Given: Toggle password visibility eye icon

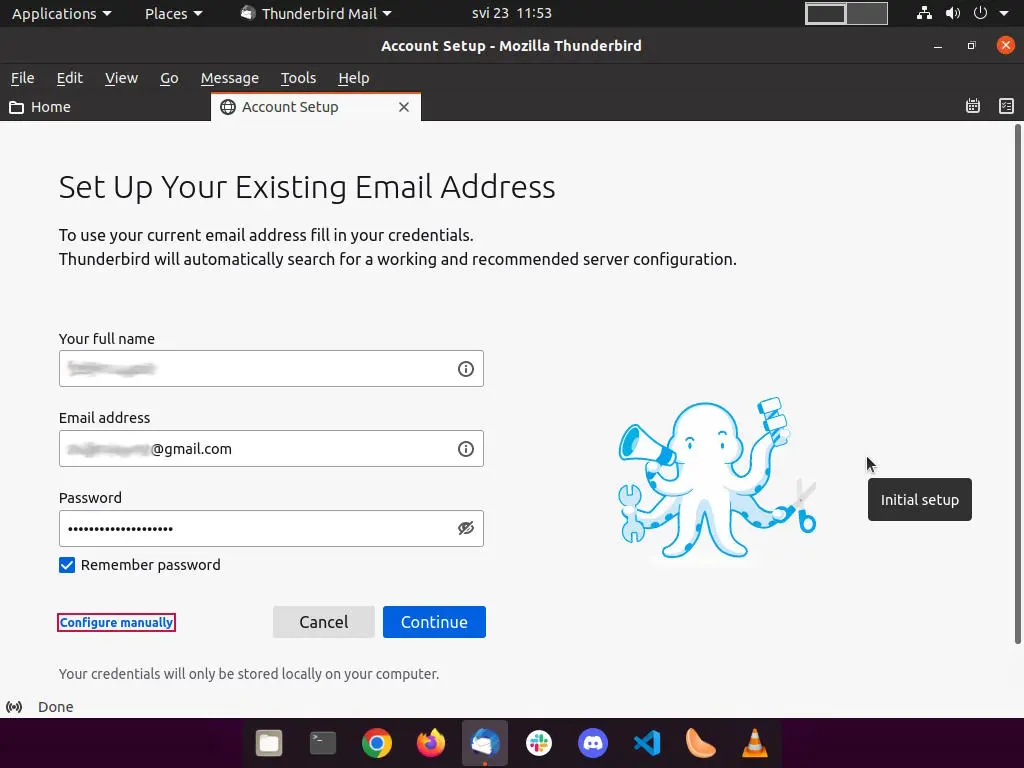Looking at the screenshot, I should pos(465,529).
